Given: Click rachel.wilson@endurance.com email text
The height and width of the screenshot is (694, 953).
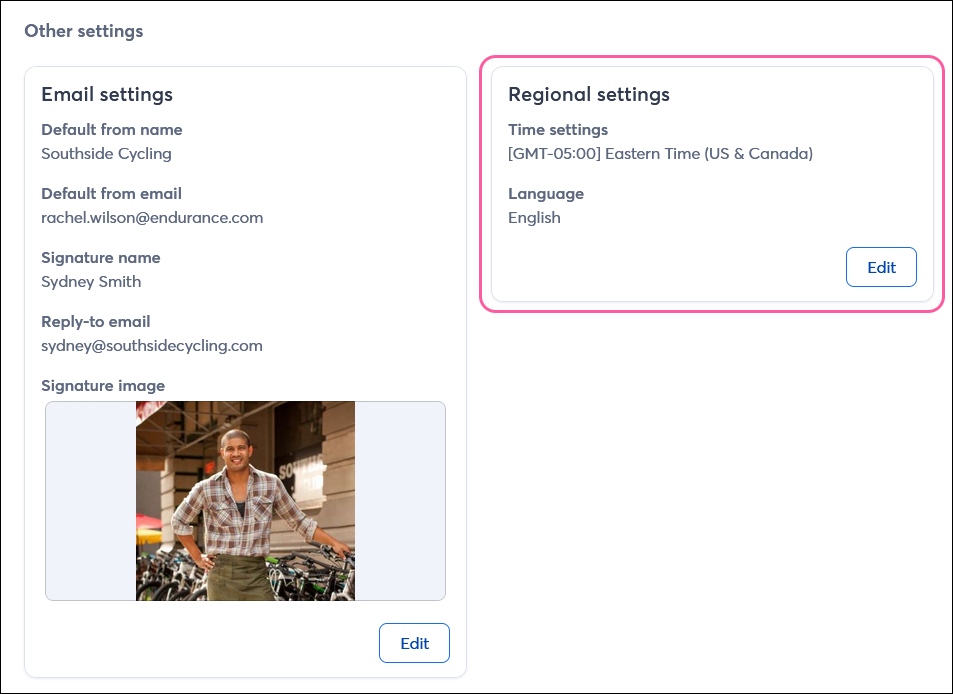Looking at the screenshot, I should click(152, 218).
